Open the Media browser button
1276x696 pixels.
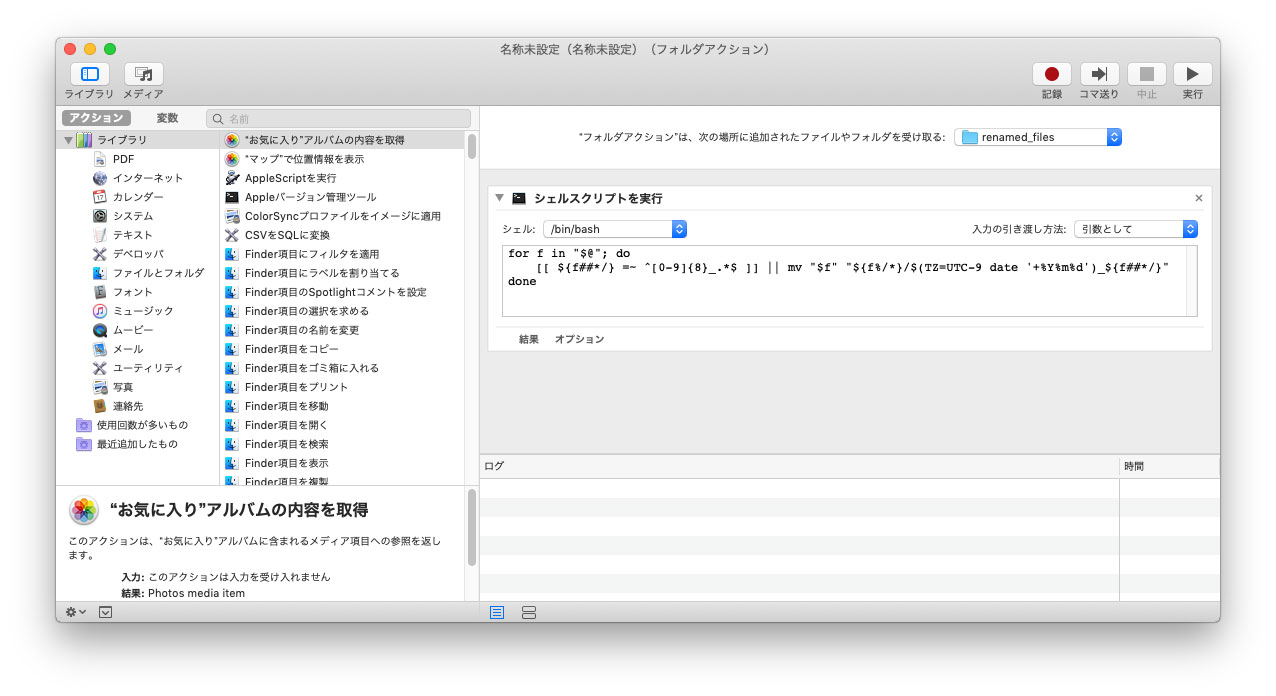[x=144, y=74]
